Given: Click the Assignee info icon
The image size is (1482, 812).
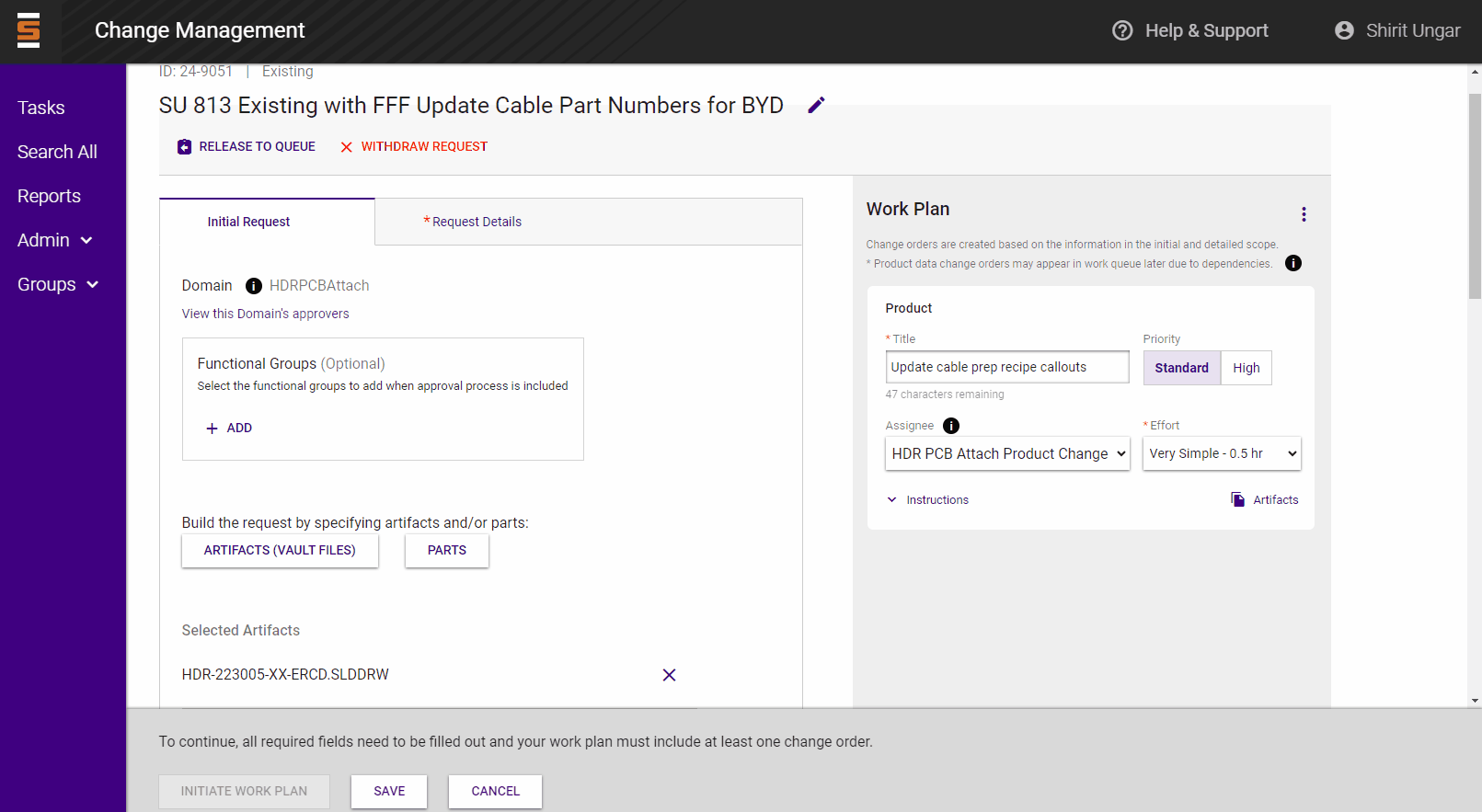Looking at the screenshot, I should pos(951,426).
